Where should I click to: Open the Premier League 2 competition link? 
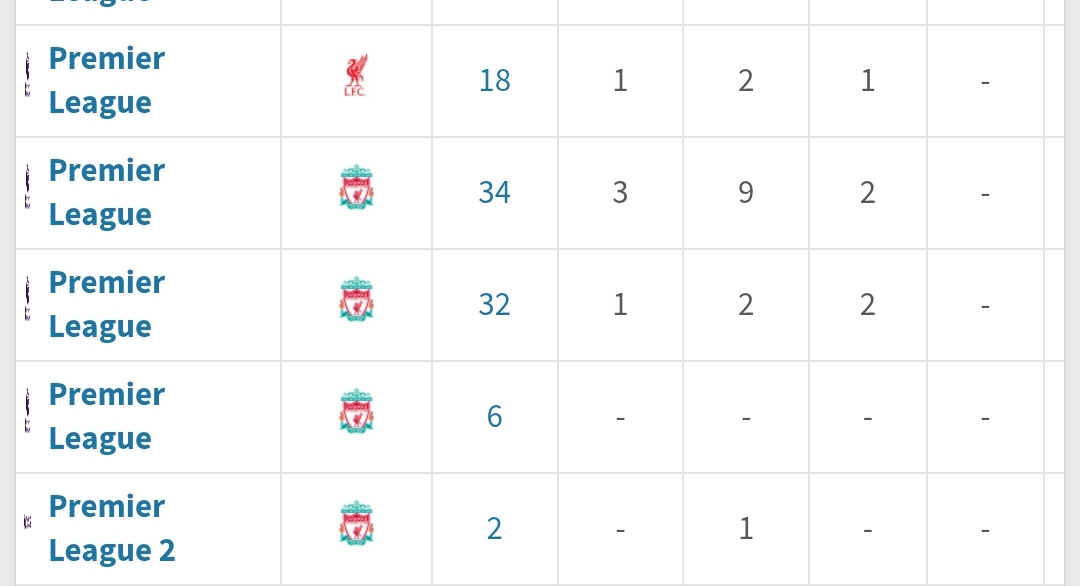tap(111, 528)
